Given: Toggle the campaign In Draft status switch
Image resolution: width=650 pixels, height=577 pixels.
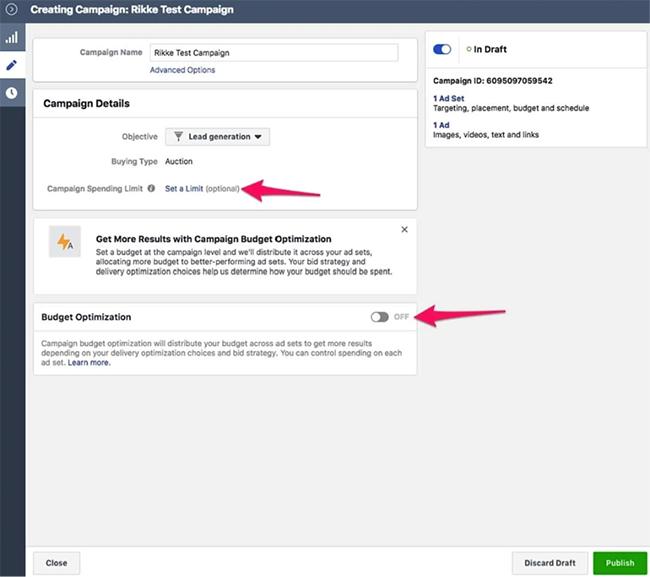Looking at the screenshot, I should point(442,49).
